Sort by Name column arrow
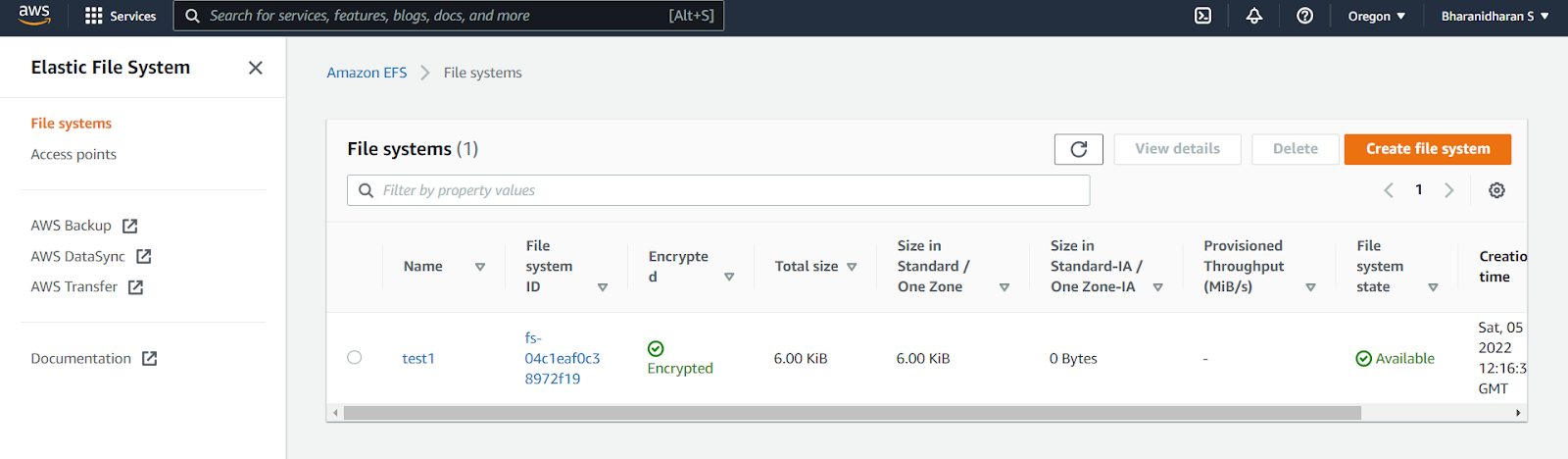Image resolution: width=1568 pixels, height=459 pixels. click(x=480, y=267)
